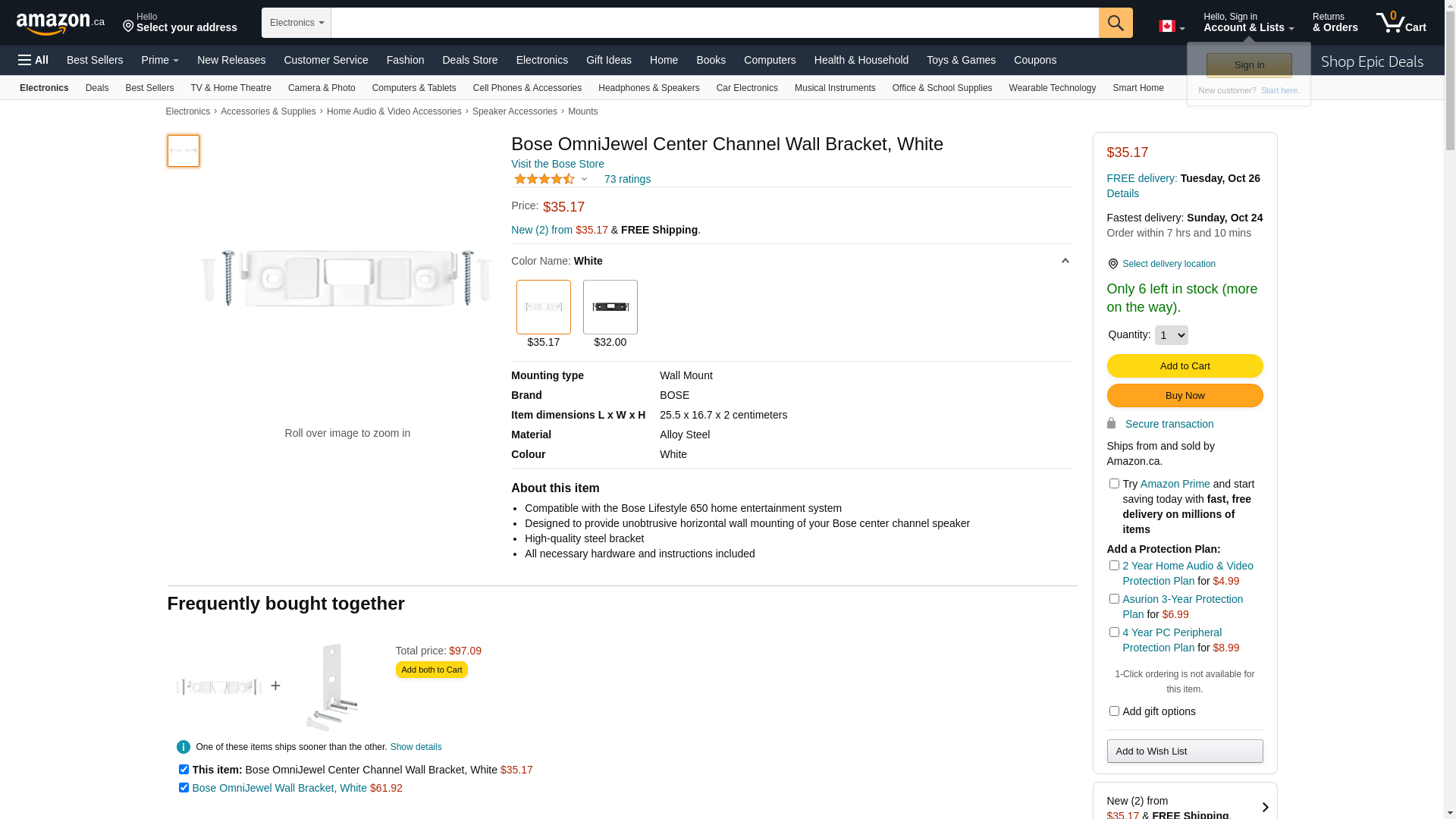Open the Electronics search category dropdown
The image size is (1456, 819).
(297, 23)
